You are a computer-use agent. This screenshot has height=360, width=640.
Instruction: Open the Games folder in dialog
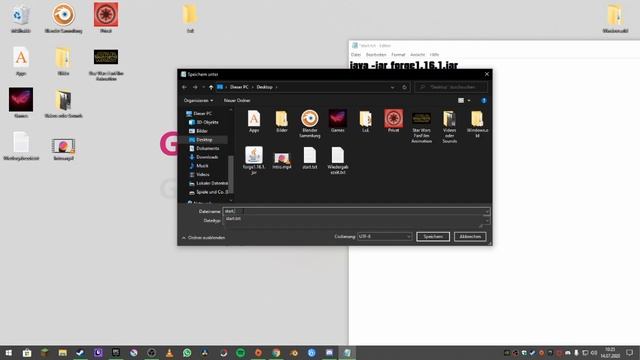(x=338, y=121)
